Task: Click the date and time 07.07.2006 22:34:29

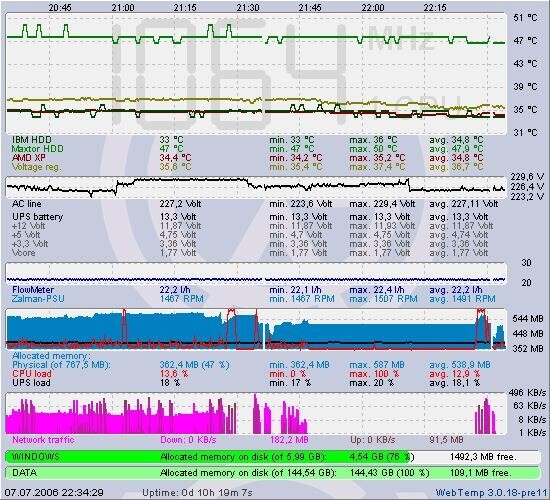Action: (54, 493)
